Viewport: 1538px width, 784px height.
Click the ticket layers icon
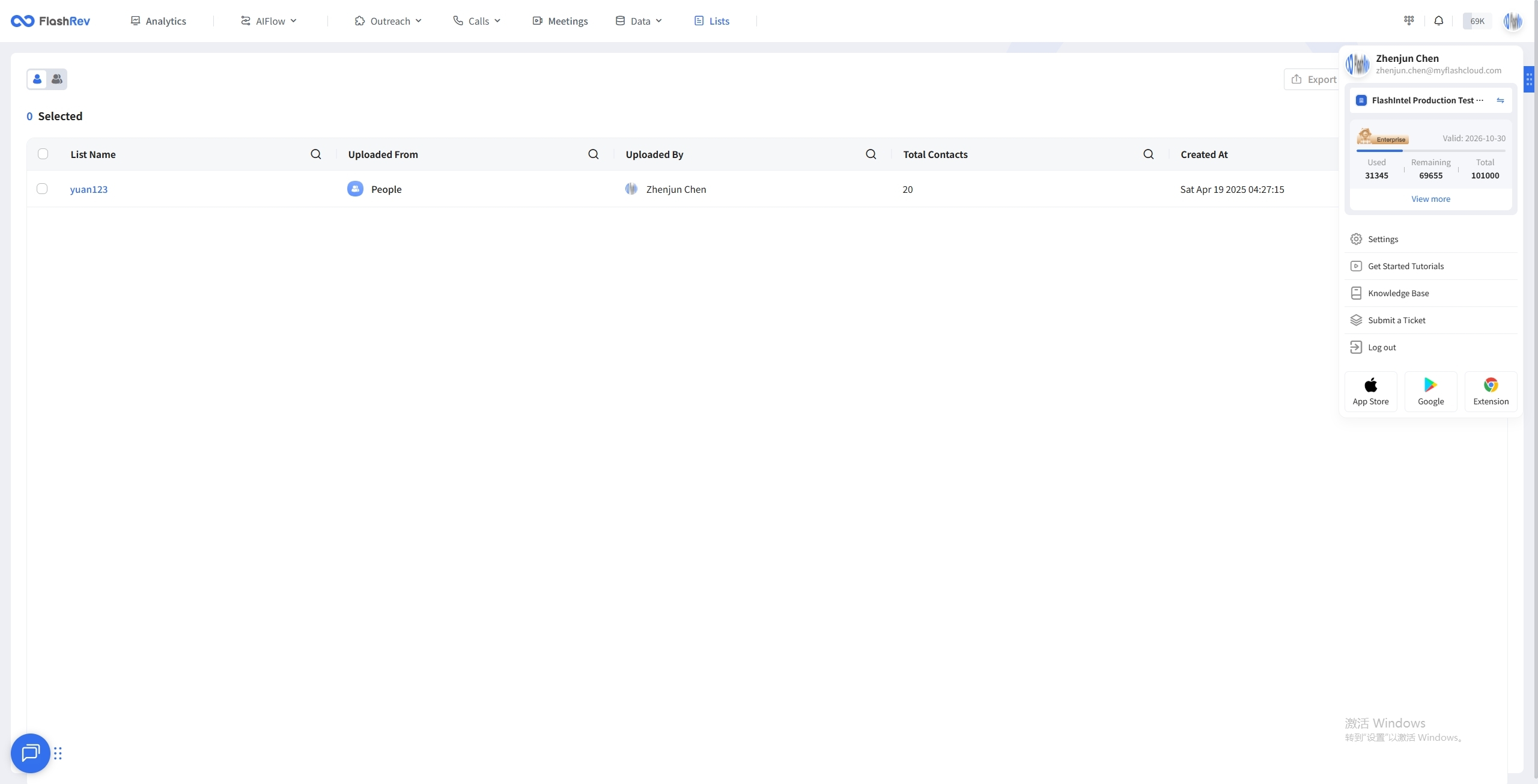tap(1356, 320)
